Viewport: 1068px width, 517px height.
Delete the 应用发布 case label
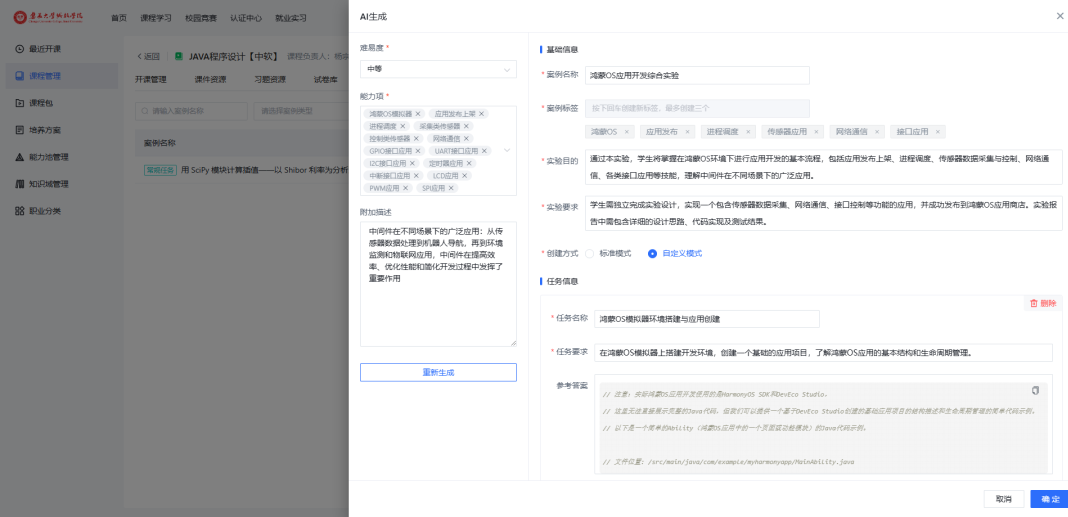click(x=687, y=132)
